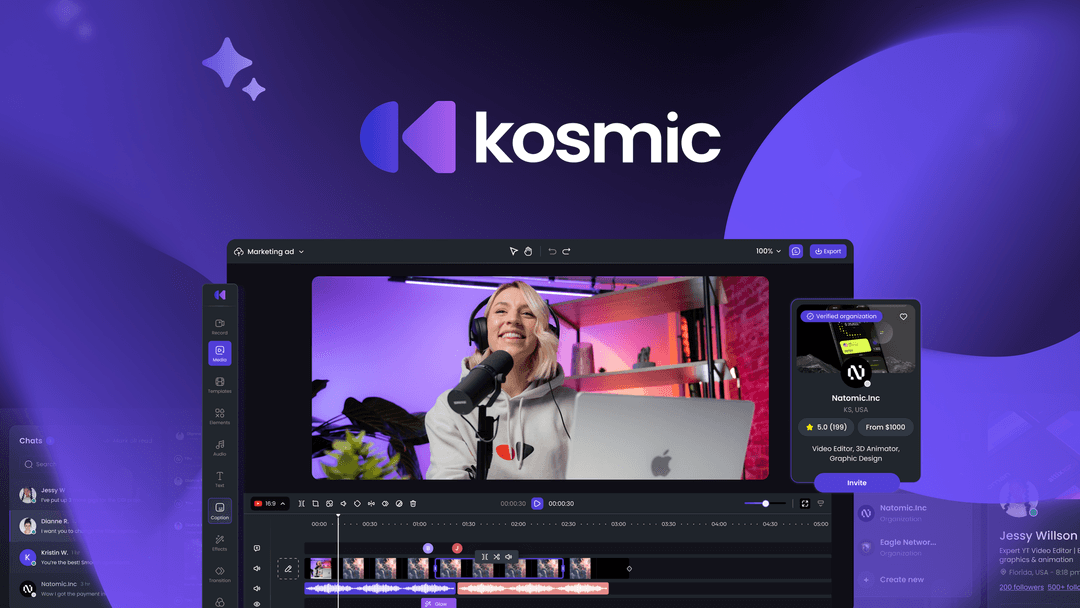Open the 100% zoom level dropdown
The height and width of the screenshot is (608, 1080).
[767, 251]
